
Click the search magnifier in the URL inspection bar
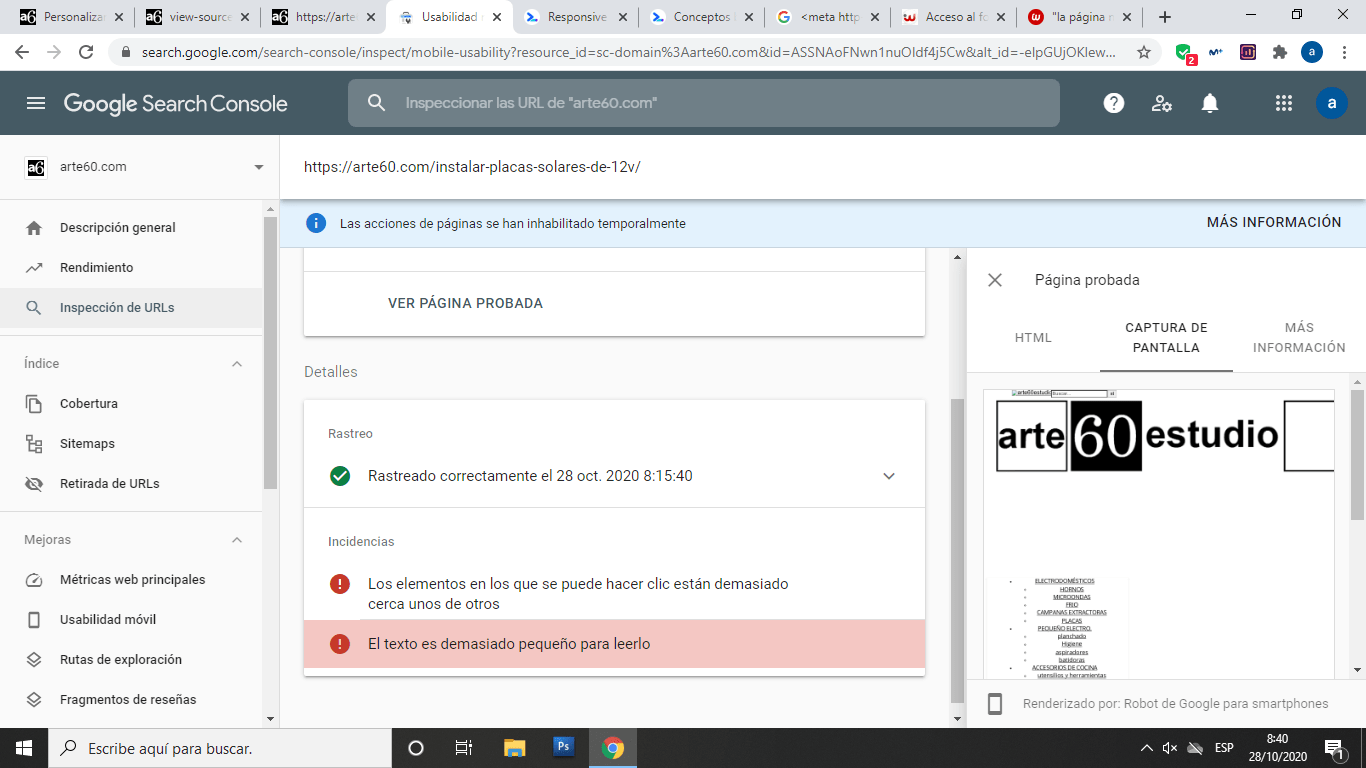376,103
